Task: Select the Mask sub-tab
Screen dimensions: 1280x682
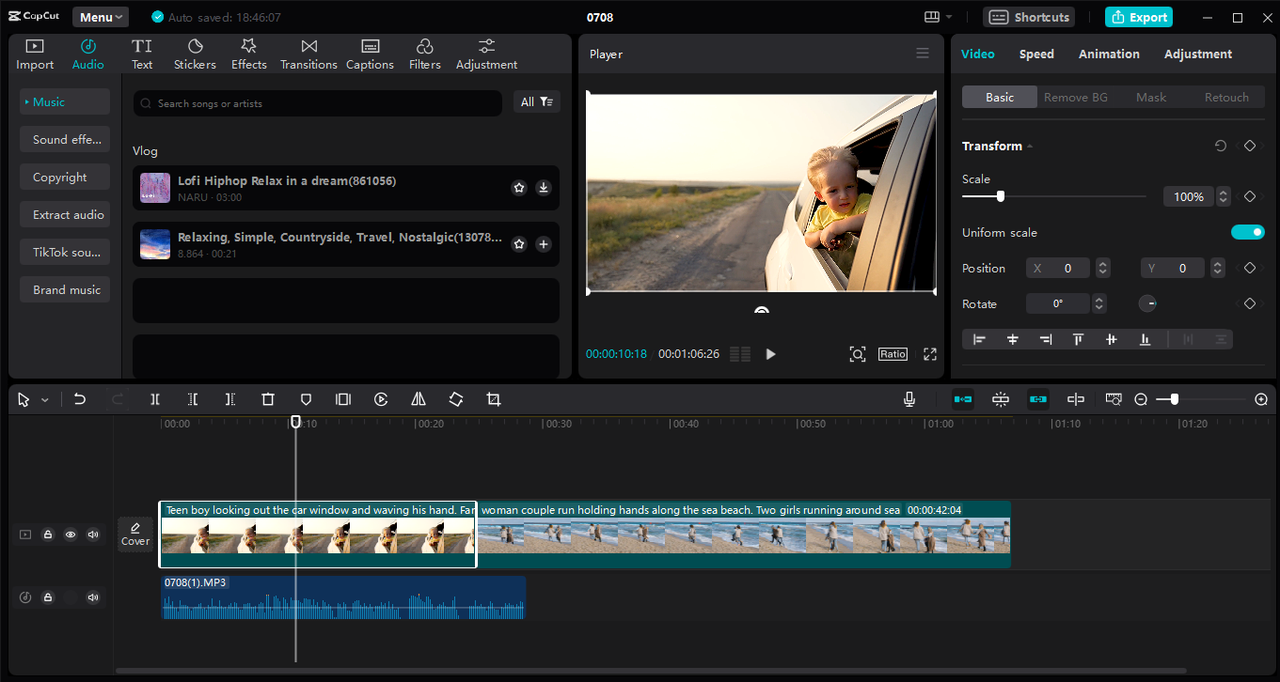Action: click(1151, 97)
